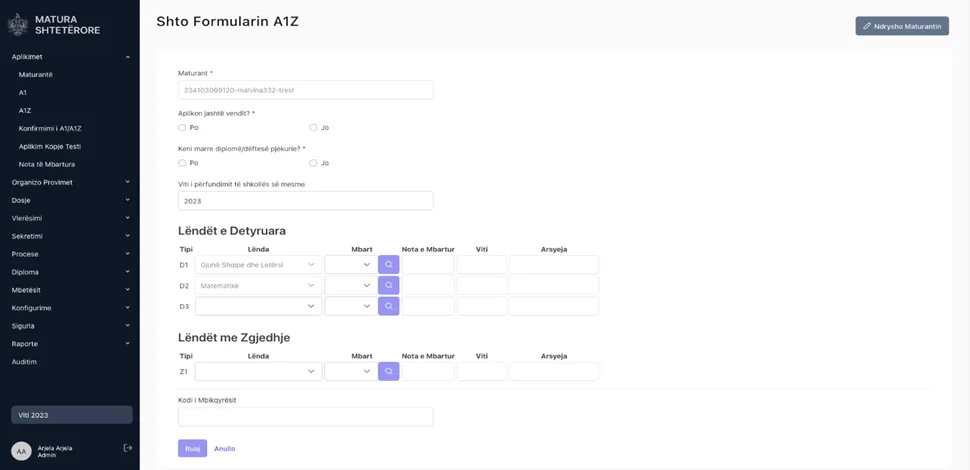Click the search icon in row D3
The width and height of the screenshot is (970, 470).
pyautogui.click(x=388, y=306)
